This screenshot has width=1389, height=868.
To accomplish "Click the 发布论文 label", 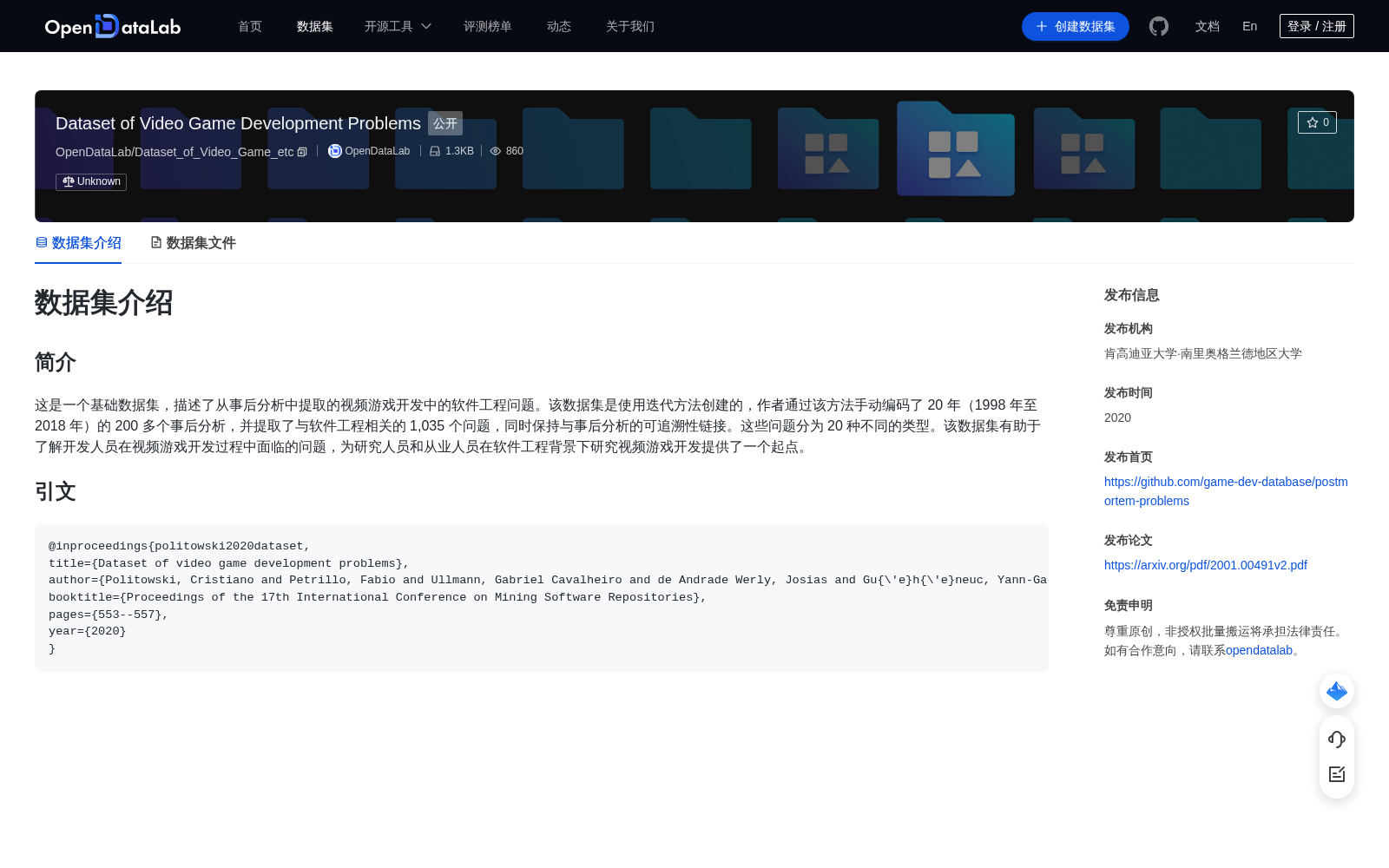I will coord(1129,540).
